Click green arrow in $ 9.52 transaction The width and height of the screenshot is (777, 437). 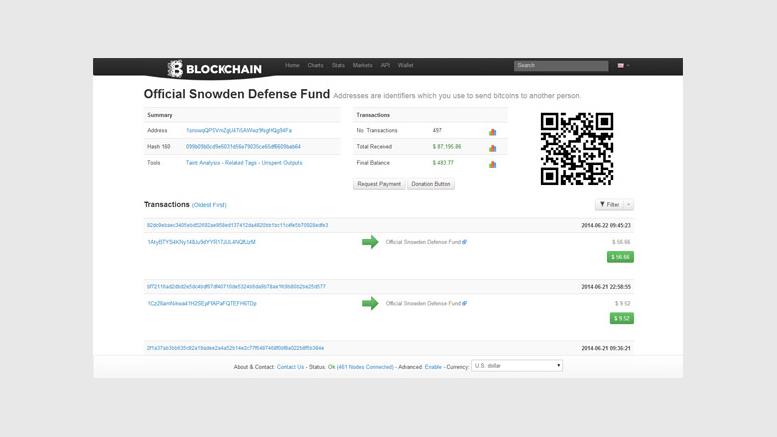[x=370, y=303]
